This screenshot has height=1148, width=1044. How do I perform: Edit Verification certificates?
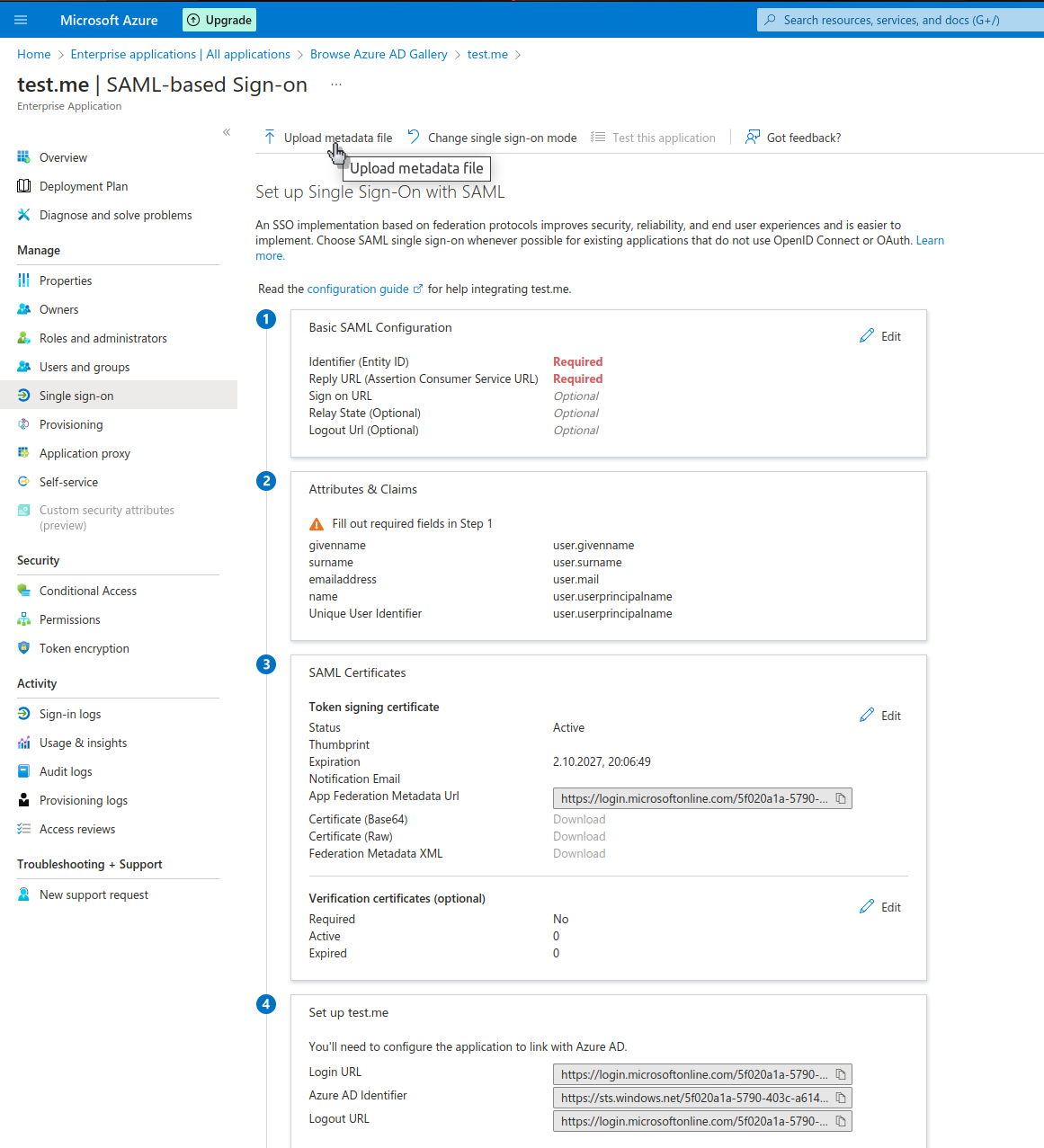click(x=880, y=907)
